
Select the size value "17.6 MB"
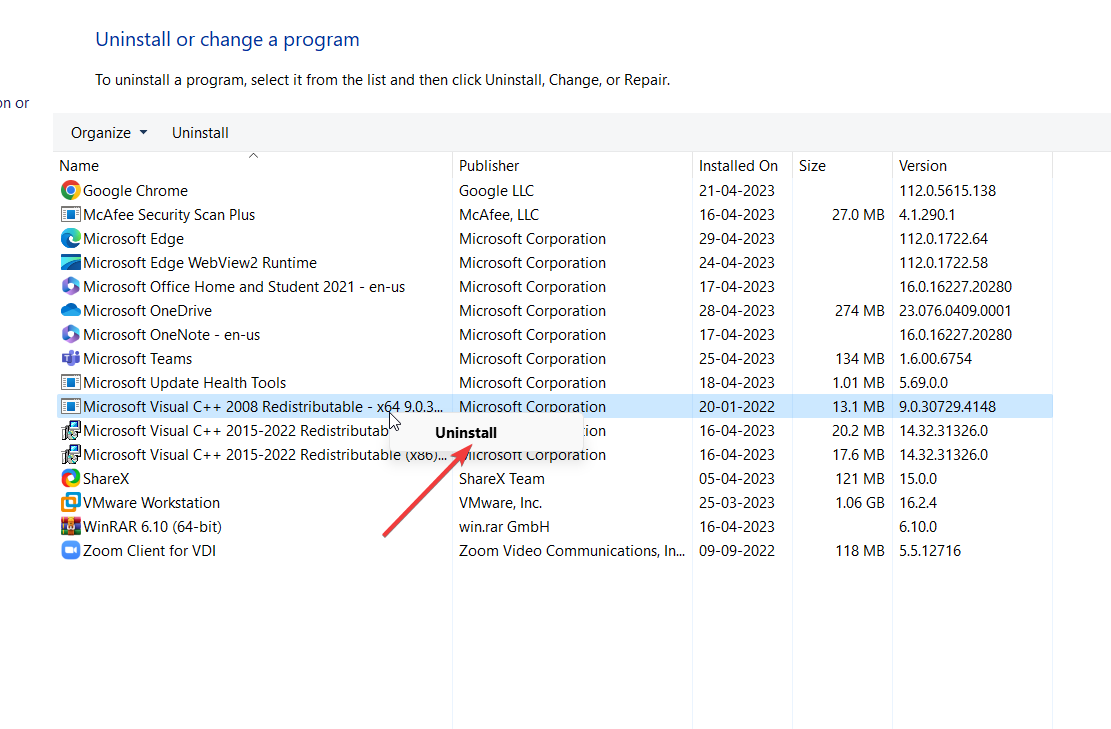pos(858,455)
